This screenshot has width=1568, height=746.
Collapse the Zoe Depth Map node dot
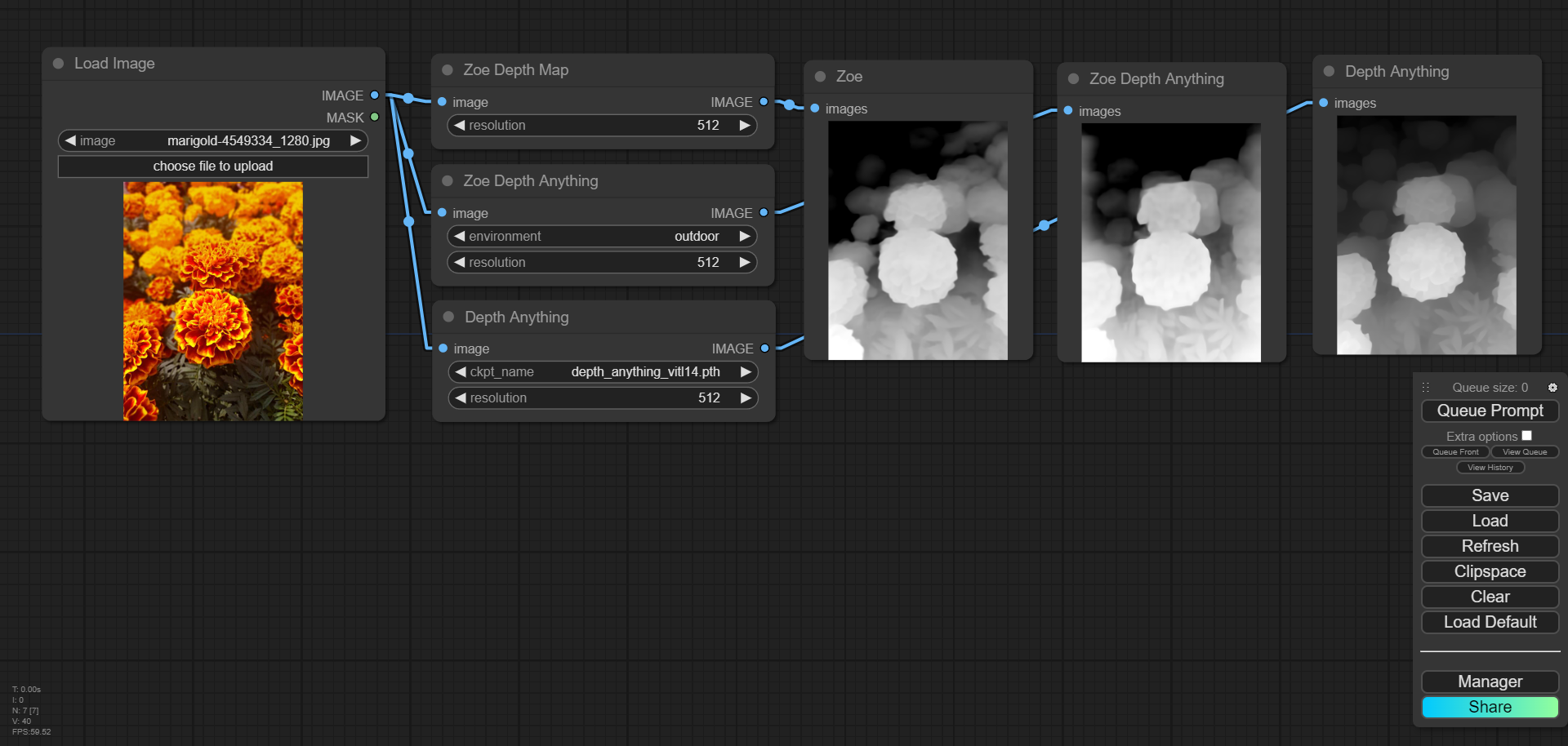click(448, 70)
